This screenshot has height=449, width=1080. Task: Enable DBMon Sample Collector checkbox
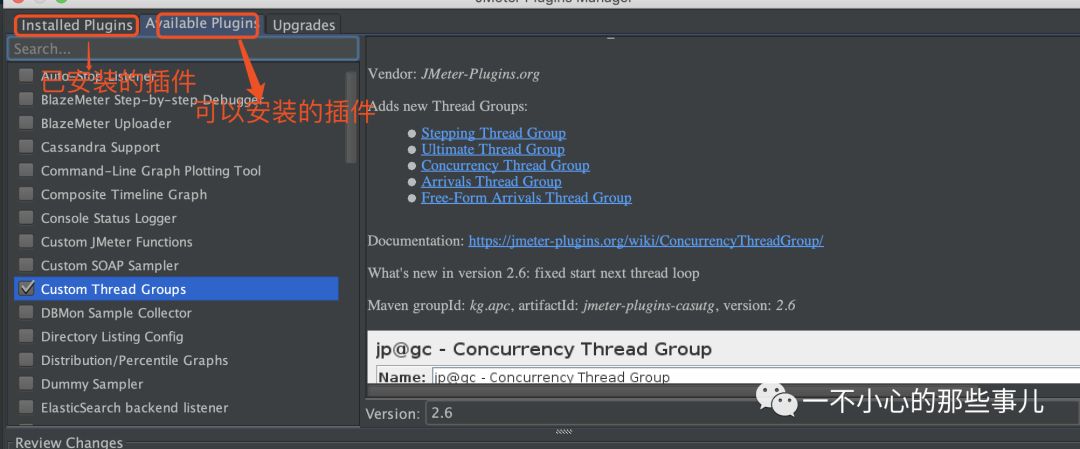26,312
